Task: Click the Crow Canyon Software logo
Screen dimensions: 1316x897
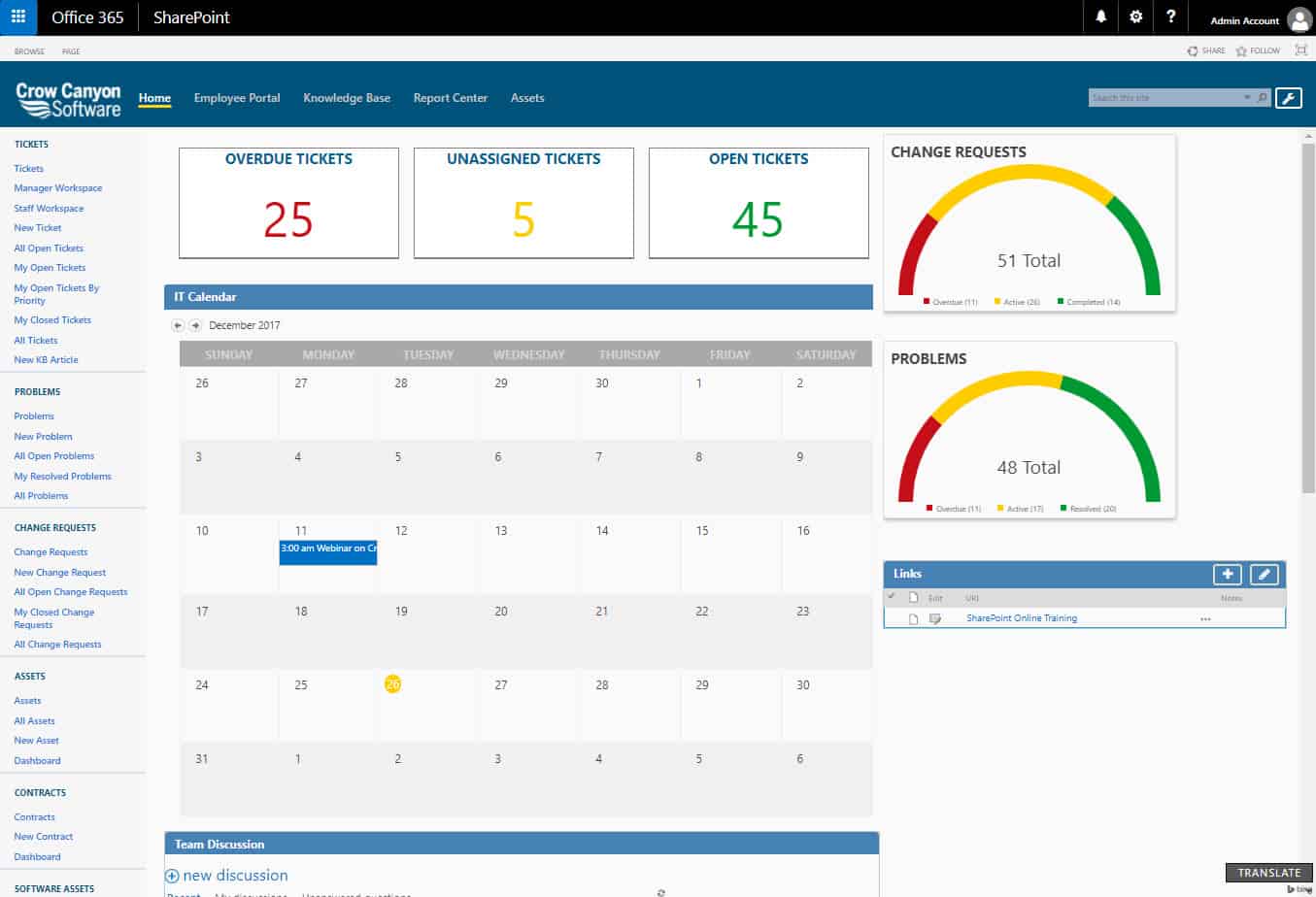Action: tap(68, 99)
